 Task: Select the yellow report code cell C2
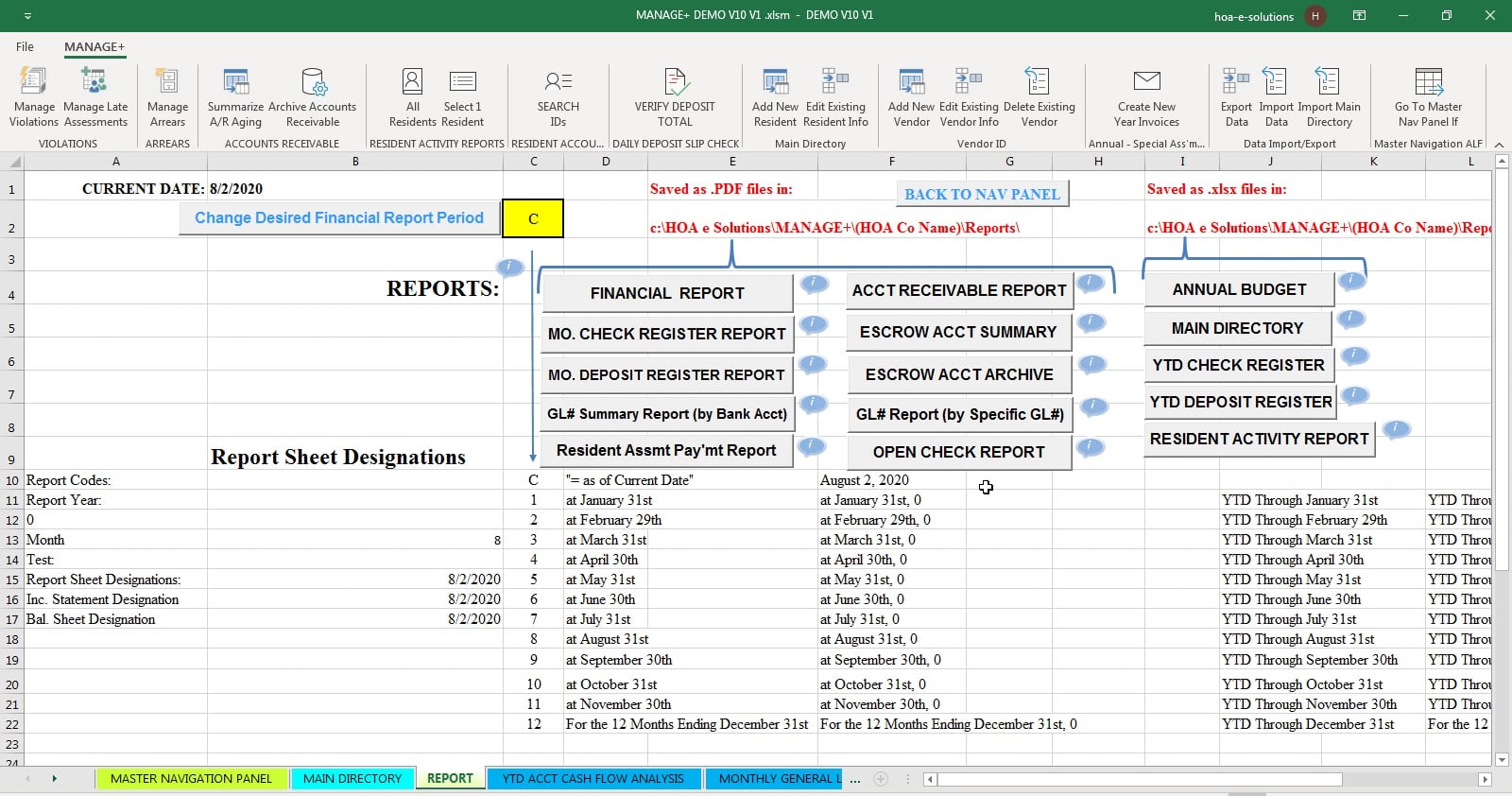(533, 218)
